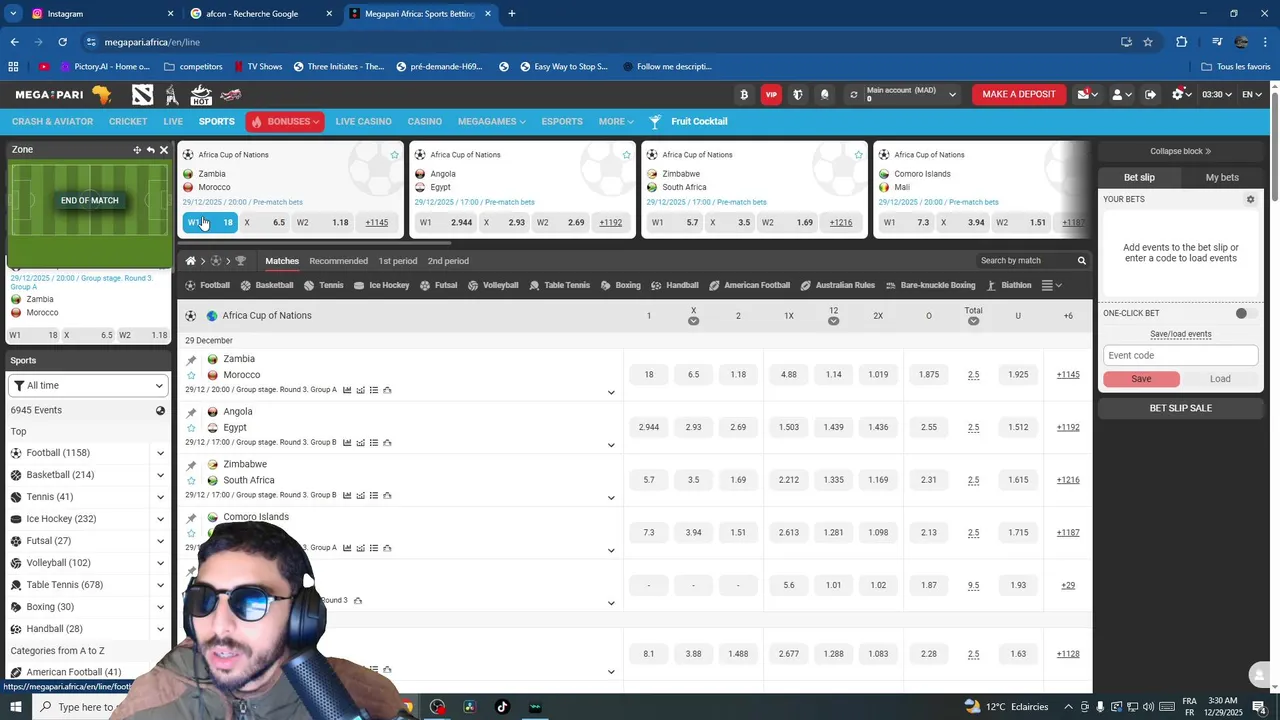Enable the One-click bet switch
This screenshot has height=720, width=1280.
[x=1245, y=313]
